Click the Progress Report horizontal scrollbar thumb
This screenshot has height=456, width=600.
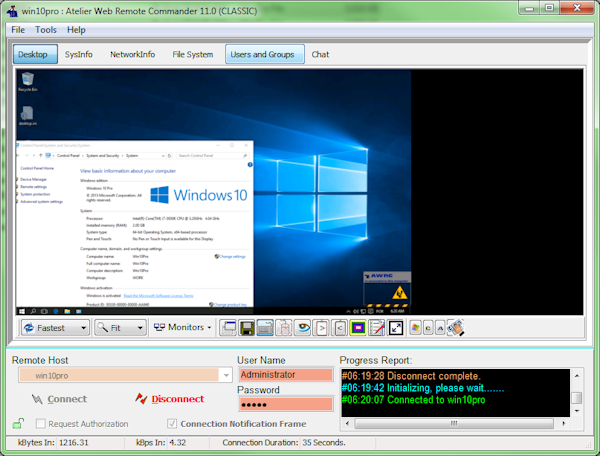(x=454, y=423)
